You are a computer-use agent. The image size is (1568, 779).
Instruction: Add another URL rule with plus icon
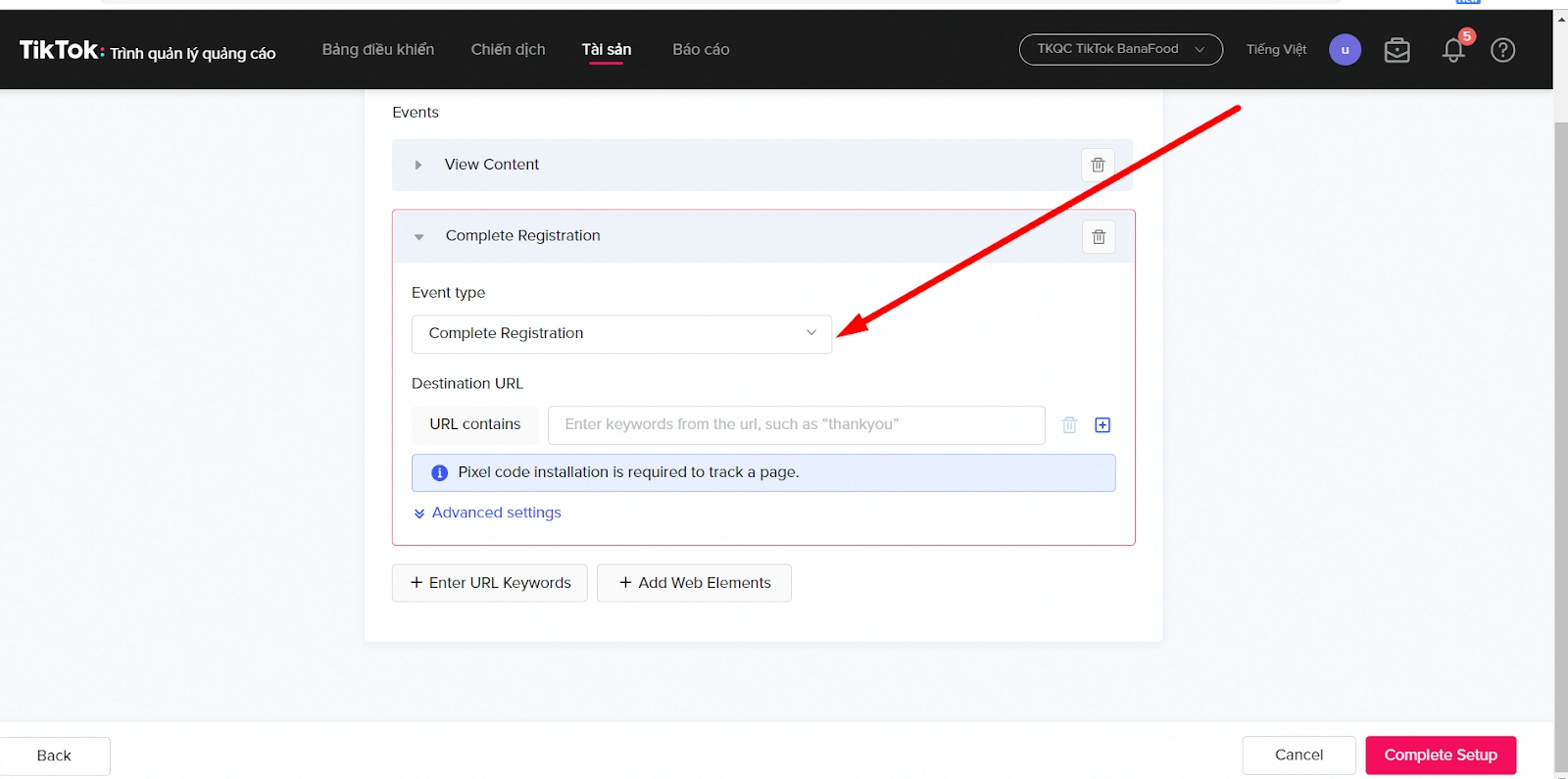point(1102,424)
